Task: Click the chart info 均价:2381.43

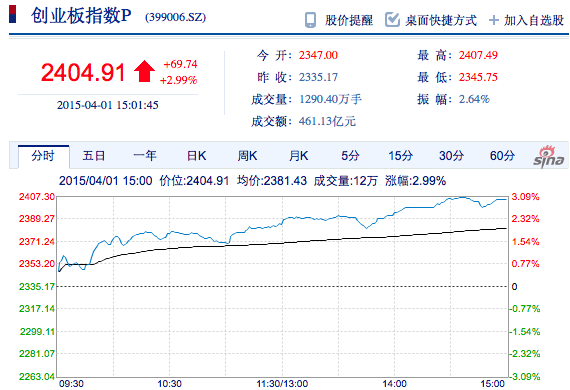Action: coord(272,181)
